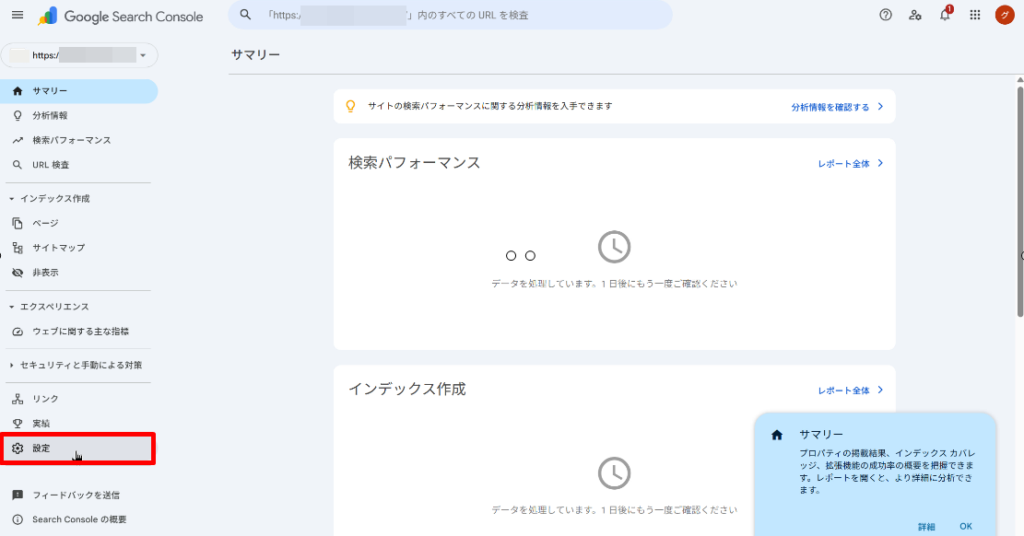Click the info icon for Search Console の概要
This screenshot has height=536, width=1024.
[x=18, y=520]
